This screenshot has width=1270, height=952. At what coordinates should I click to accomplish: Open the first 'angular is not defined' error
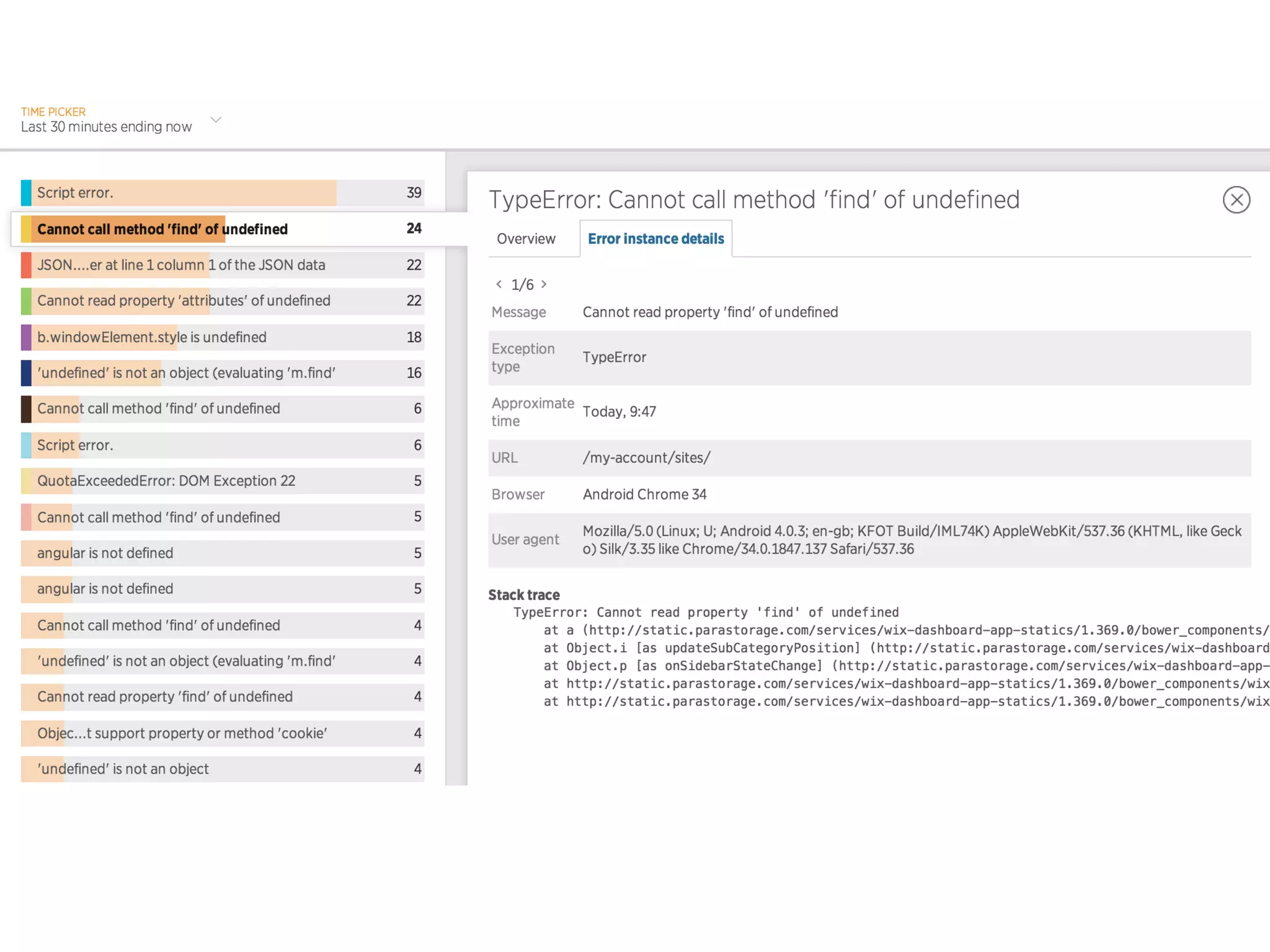(105, 553)
